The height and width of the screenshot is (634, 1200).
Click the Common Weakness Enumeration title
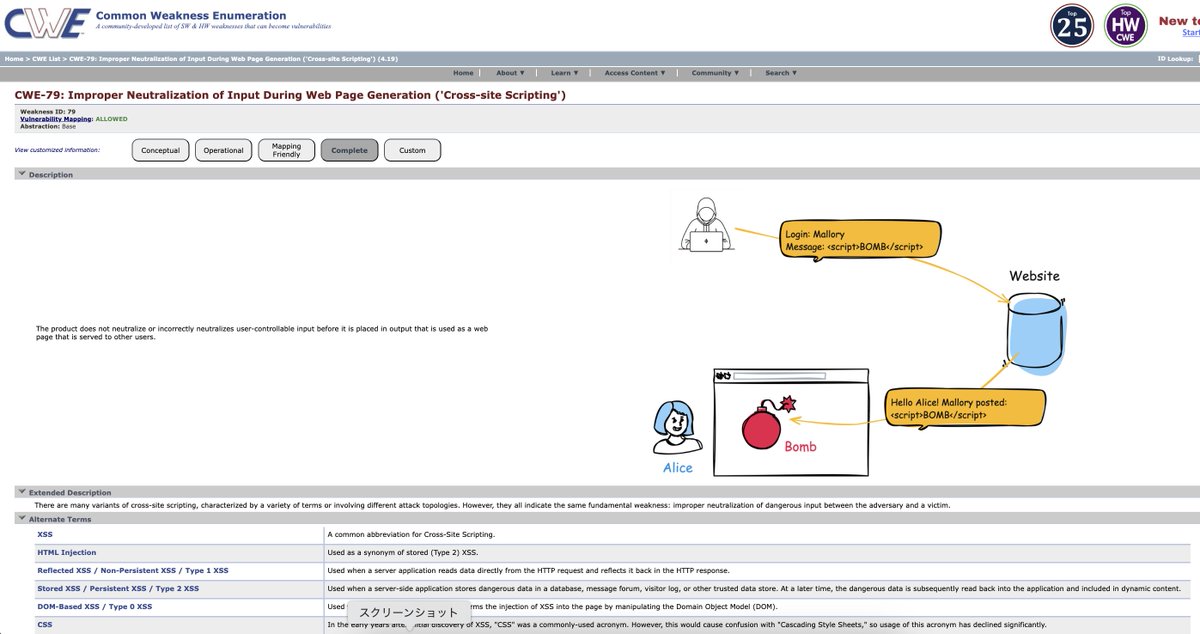pyautogui.click(x=191, y=16)
